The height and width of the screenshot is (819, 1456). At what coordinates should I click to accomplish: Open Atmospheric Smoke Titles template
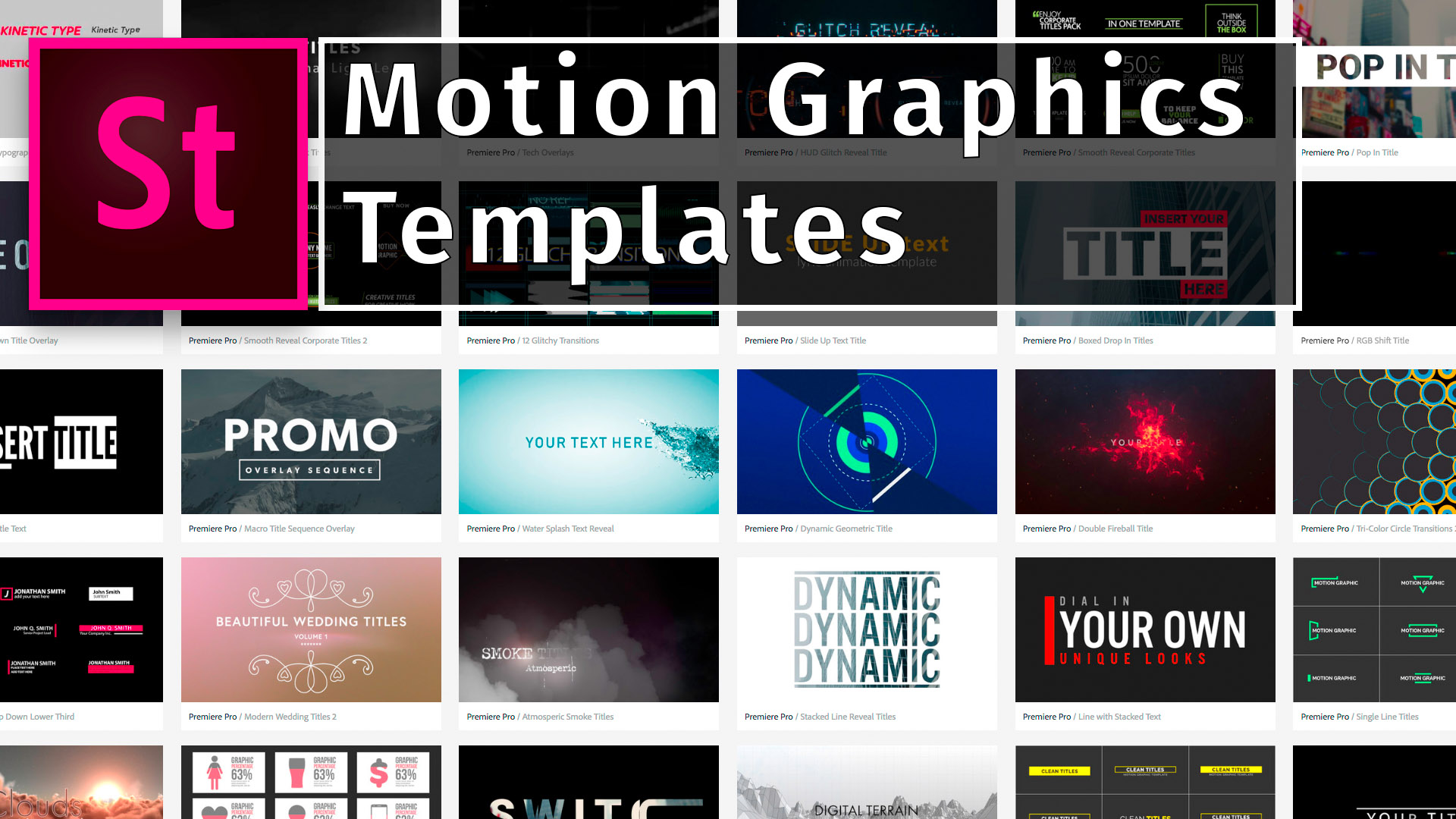point(588,629)
